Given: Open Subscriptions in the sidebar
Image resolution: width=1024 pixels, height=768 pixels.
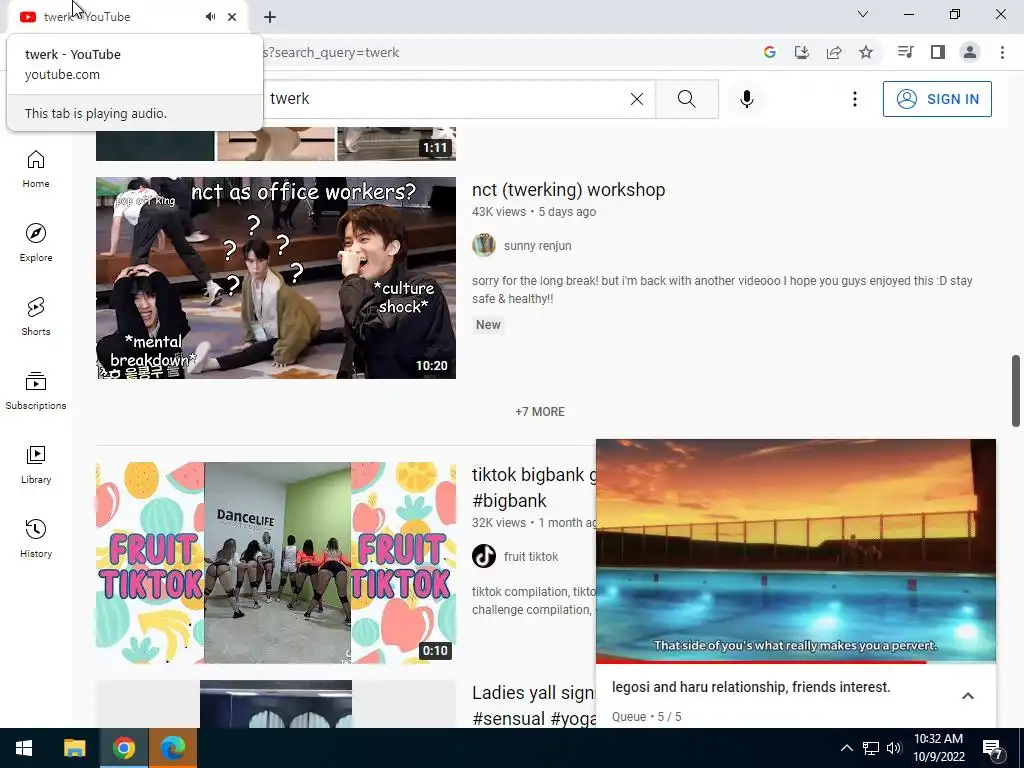Looking at the screenshot, I should 36,391.
